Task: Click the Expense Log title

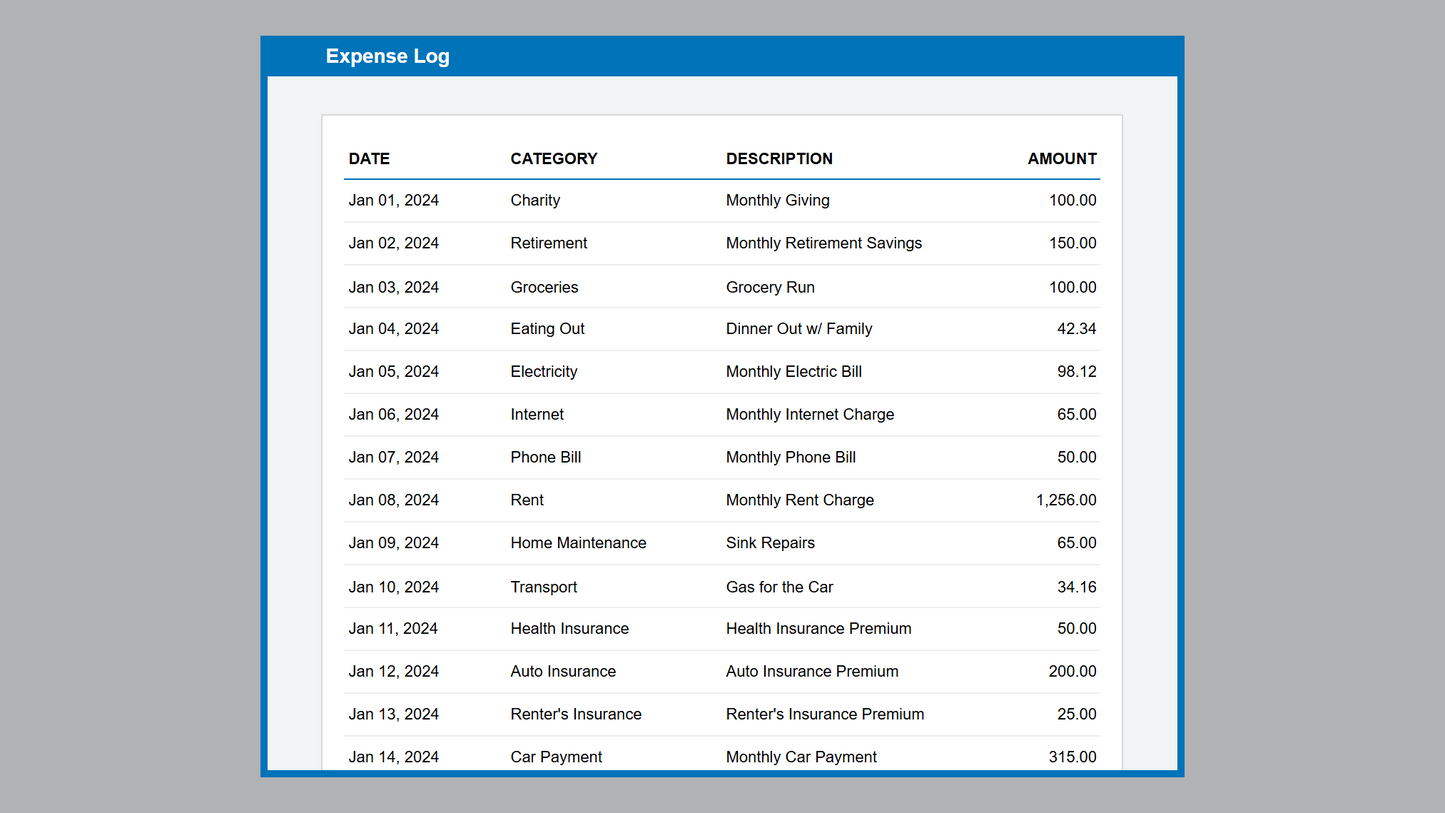Action: click(x=387, y=56)
